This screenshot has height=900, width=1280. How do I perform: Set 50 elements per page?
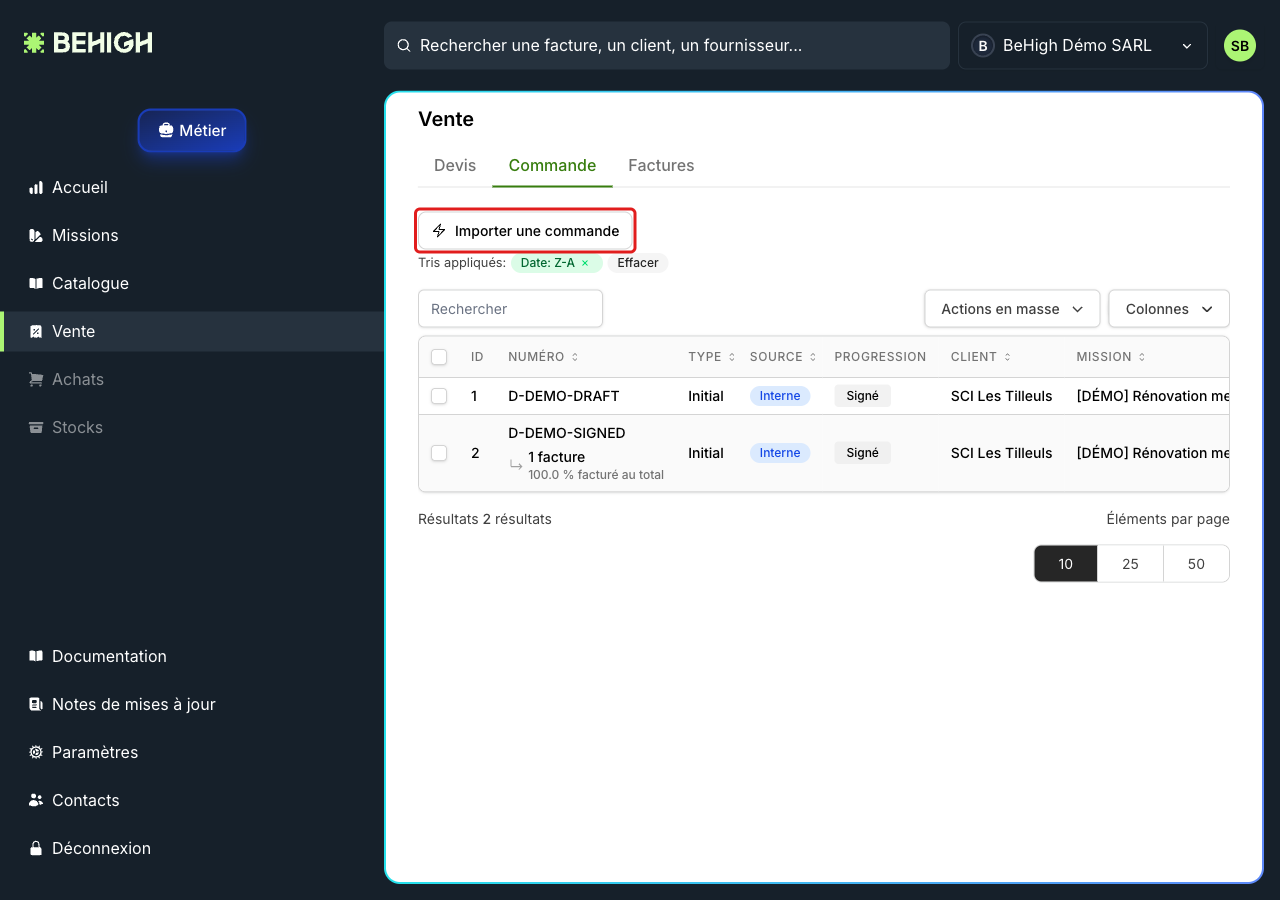pos(1196,564)
